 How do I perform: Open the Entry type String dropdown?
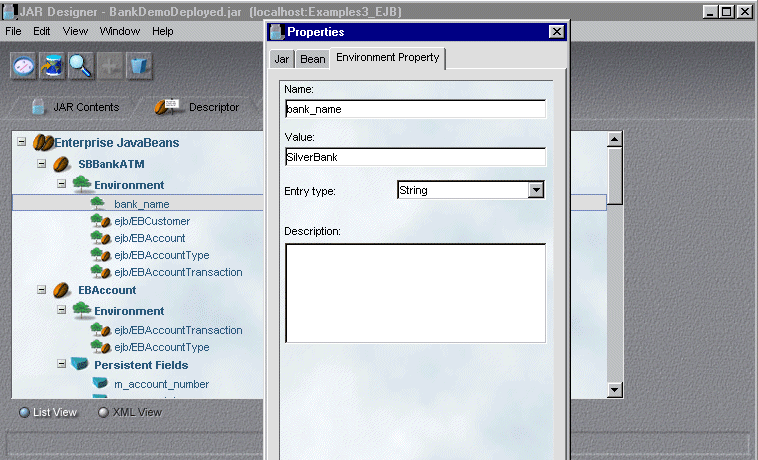click(536, 190)
